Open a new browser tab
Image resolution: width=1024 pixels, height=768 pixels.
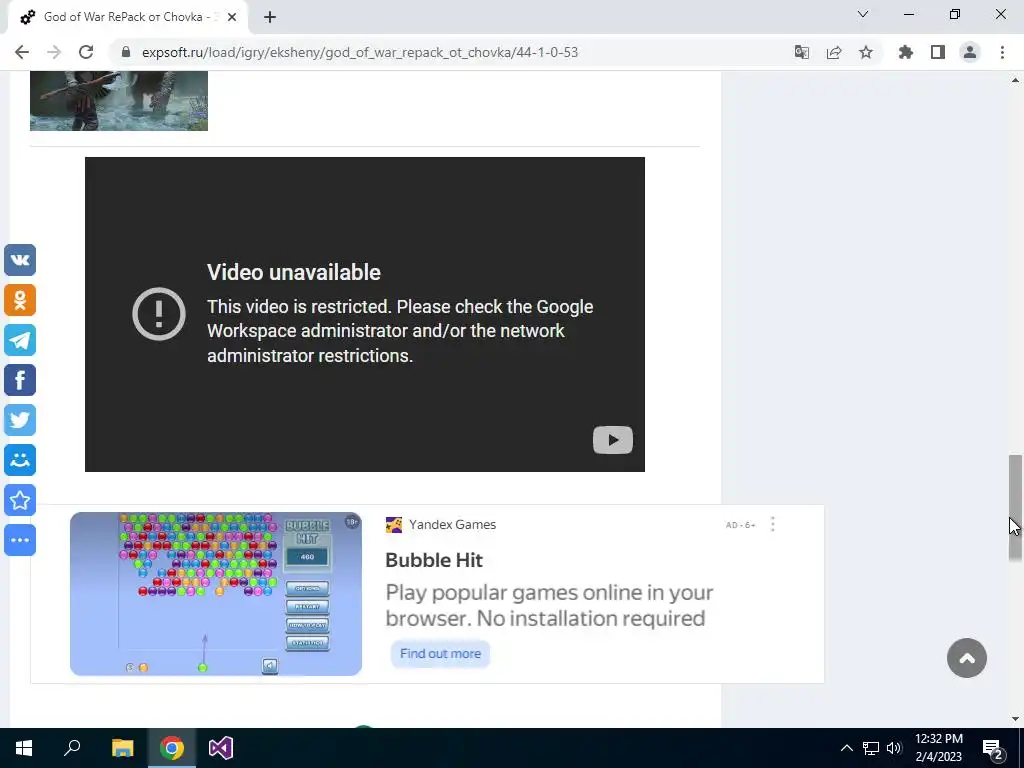tap(270, 17)
